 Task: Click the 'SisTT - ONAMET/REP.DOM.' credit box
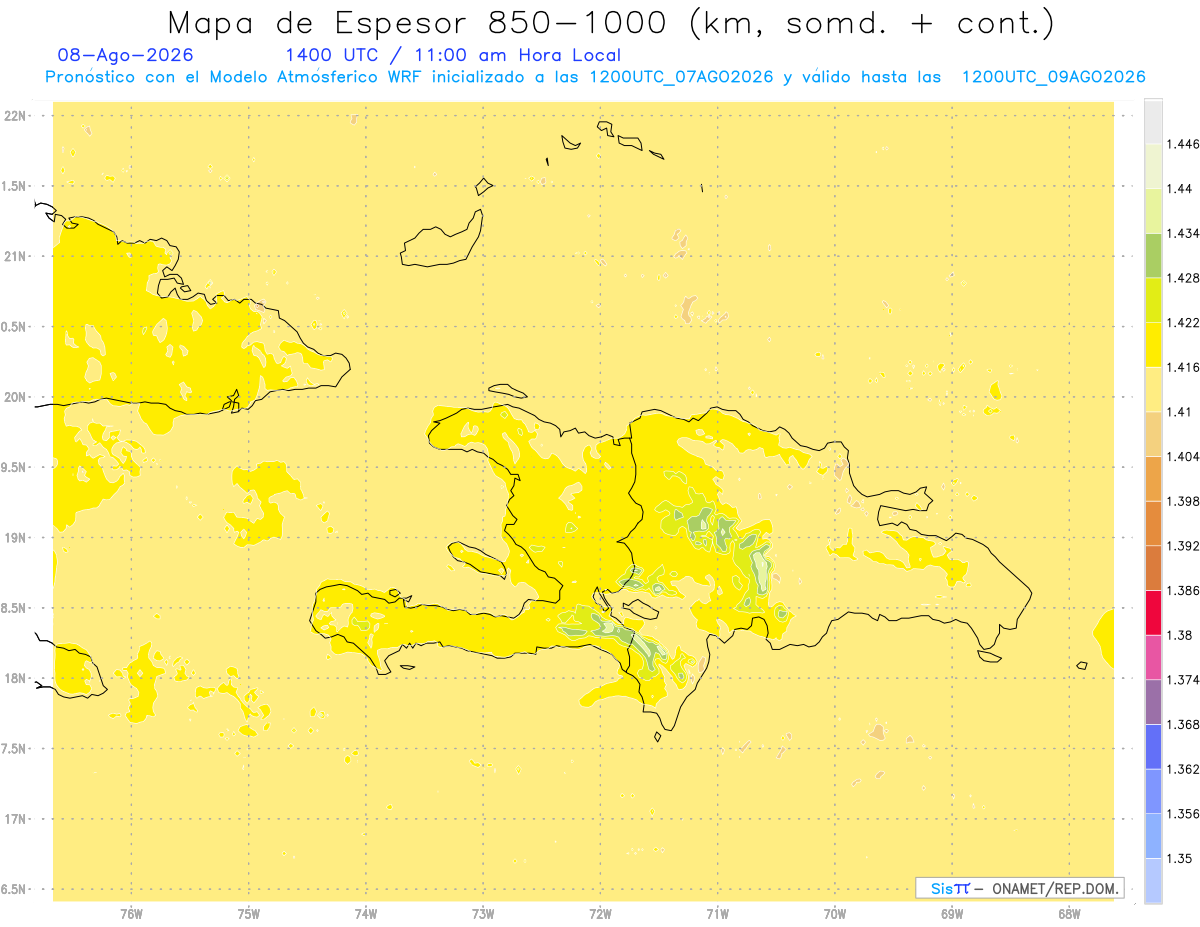click(x=1019, y=888)
